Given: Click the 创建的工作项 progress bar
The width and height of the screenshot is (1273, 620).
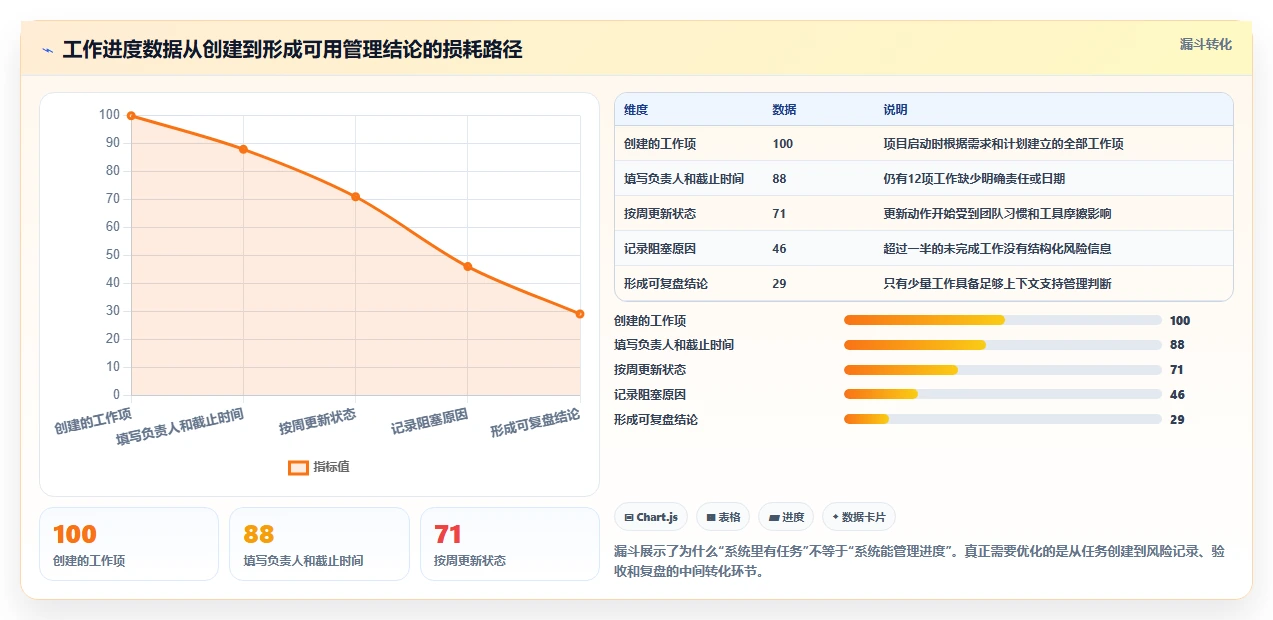Looking at the screenshot, I should pos(1003,320).
